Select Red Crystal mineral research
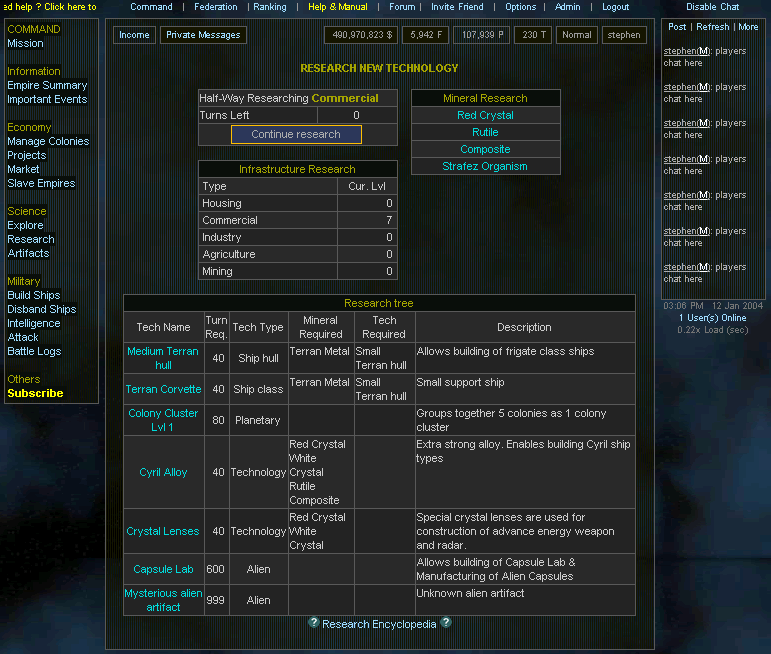The width and height of the screenshot is (771, 654). coord(485,116)
